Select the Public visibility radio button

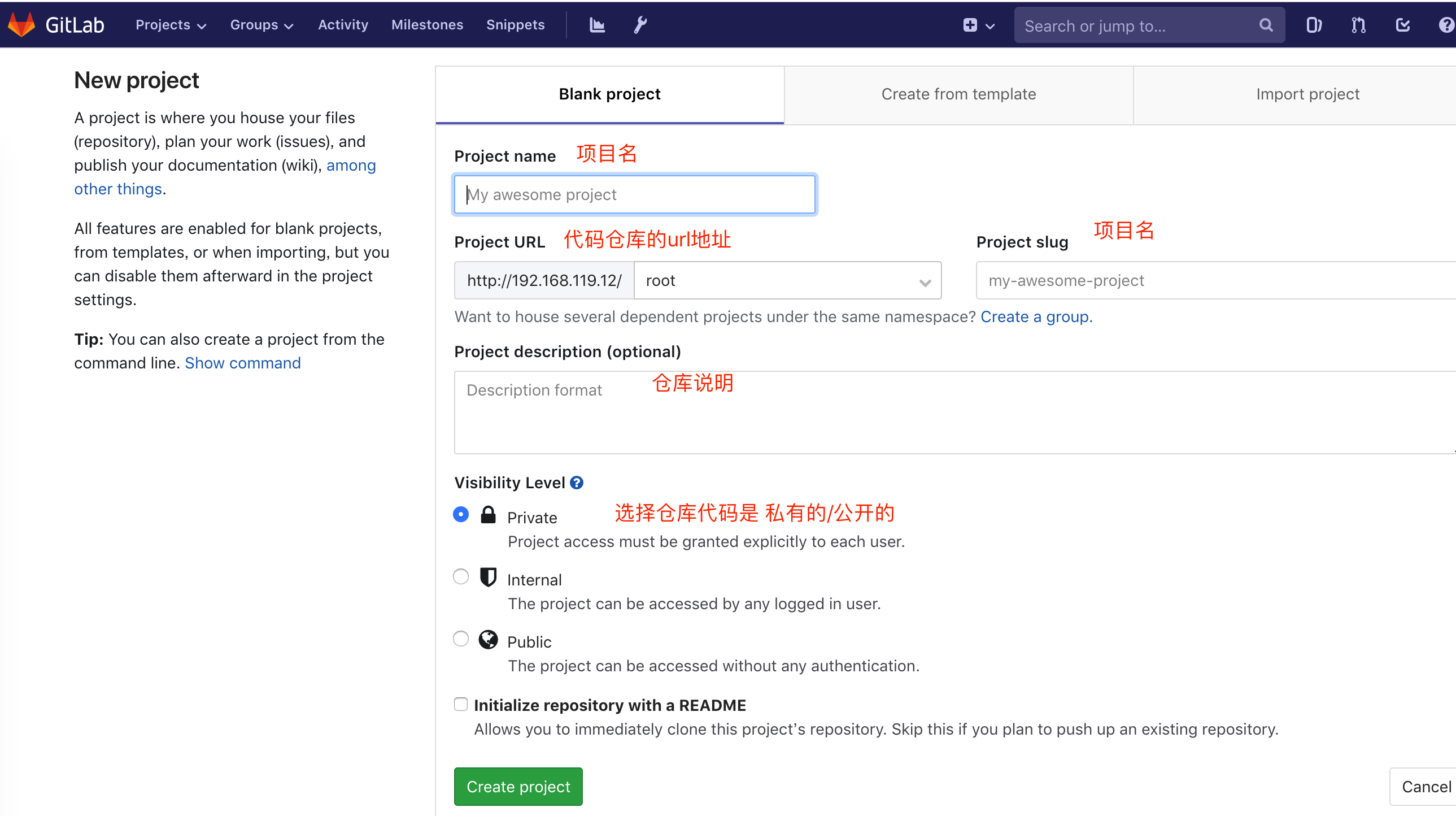[x=461, y=639]
